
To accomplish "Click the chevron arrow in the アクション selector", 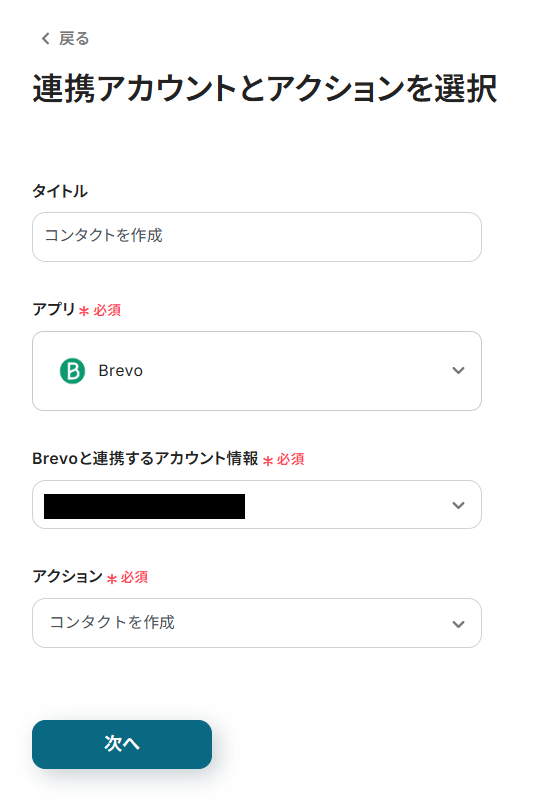I will (458, 624).
